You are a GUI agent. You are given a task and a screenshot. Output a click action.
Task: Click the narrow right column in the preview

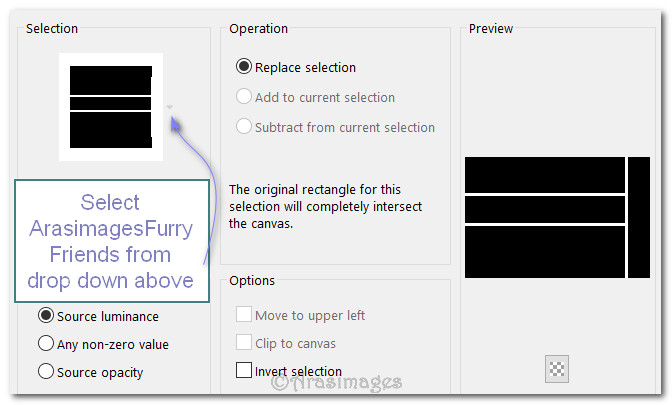(x=638, y=217)
